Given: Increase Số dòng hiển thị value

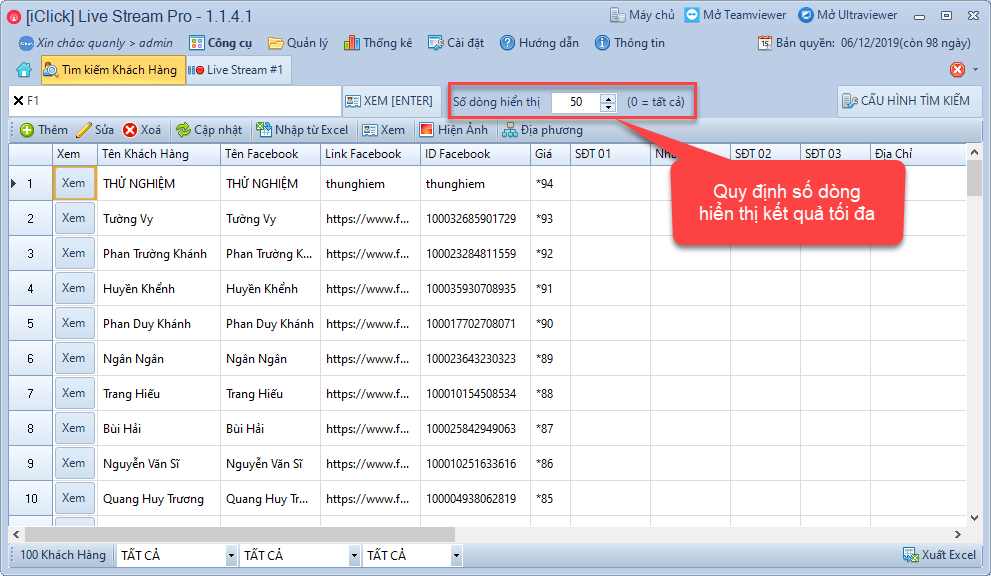Looking at the screenshot, I should (608, 97).
